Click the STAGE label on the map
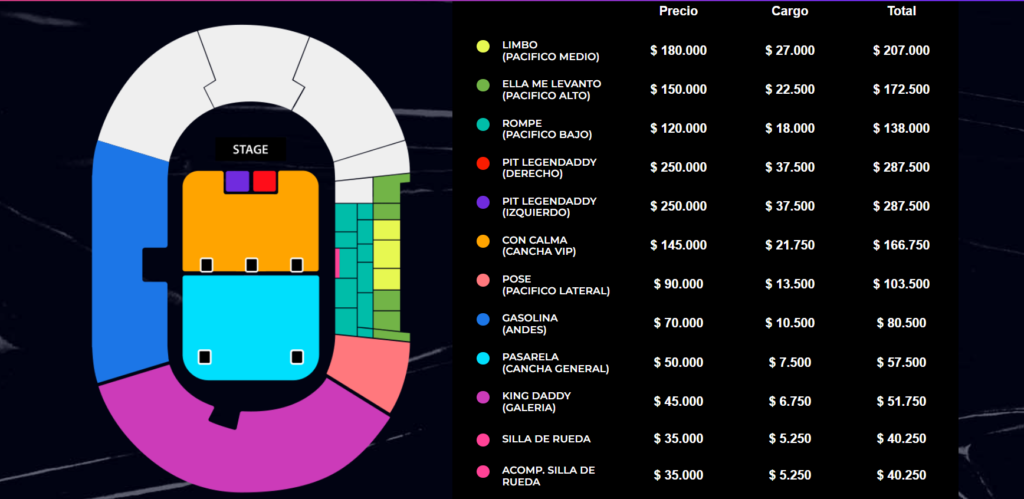This screenshot has width=1024, height=499. 250,150
